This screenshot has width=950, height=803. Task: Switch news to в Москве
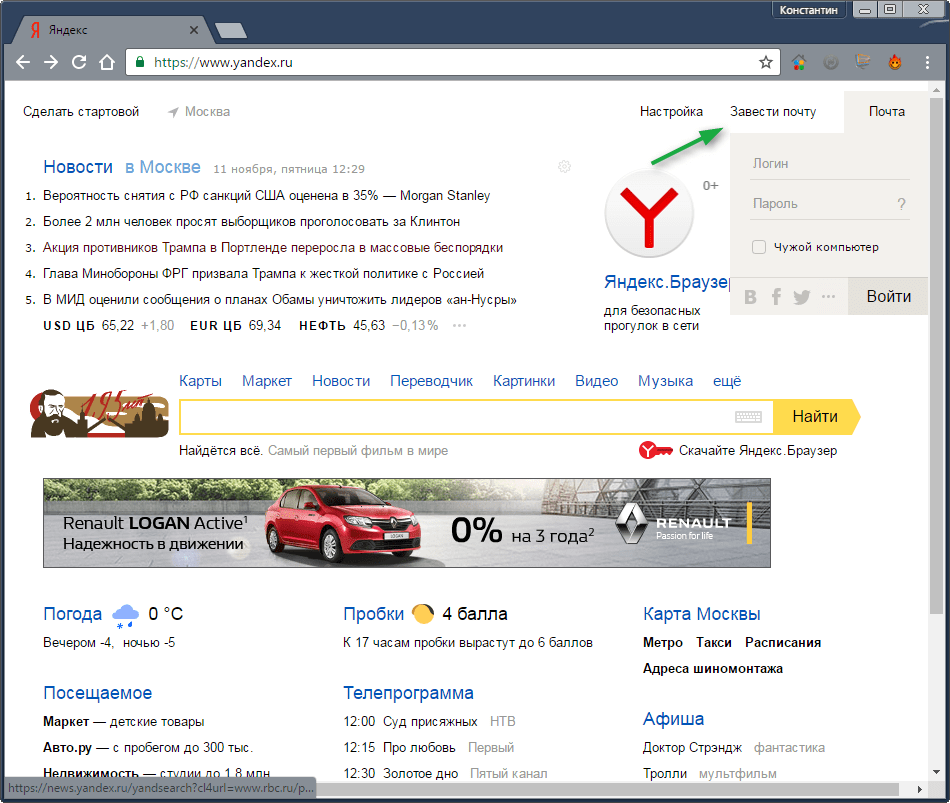[162, 167]
